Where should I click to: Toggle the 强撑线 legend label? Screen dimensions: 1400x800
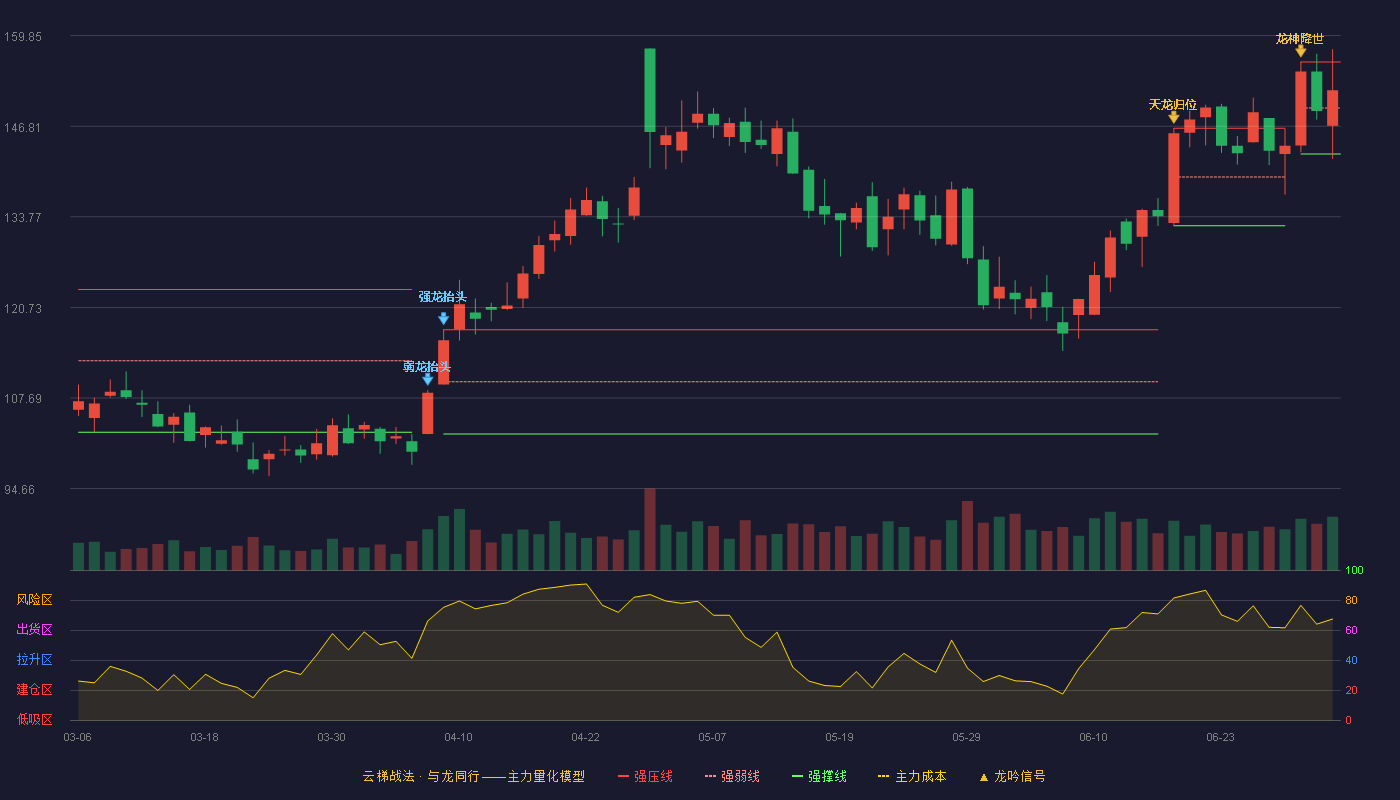(x=827, y=776)
